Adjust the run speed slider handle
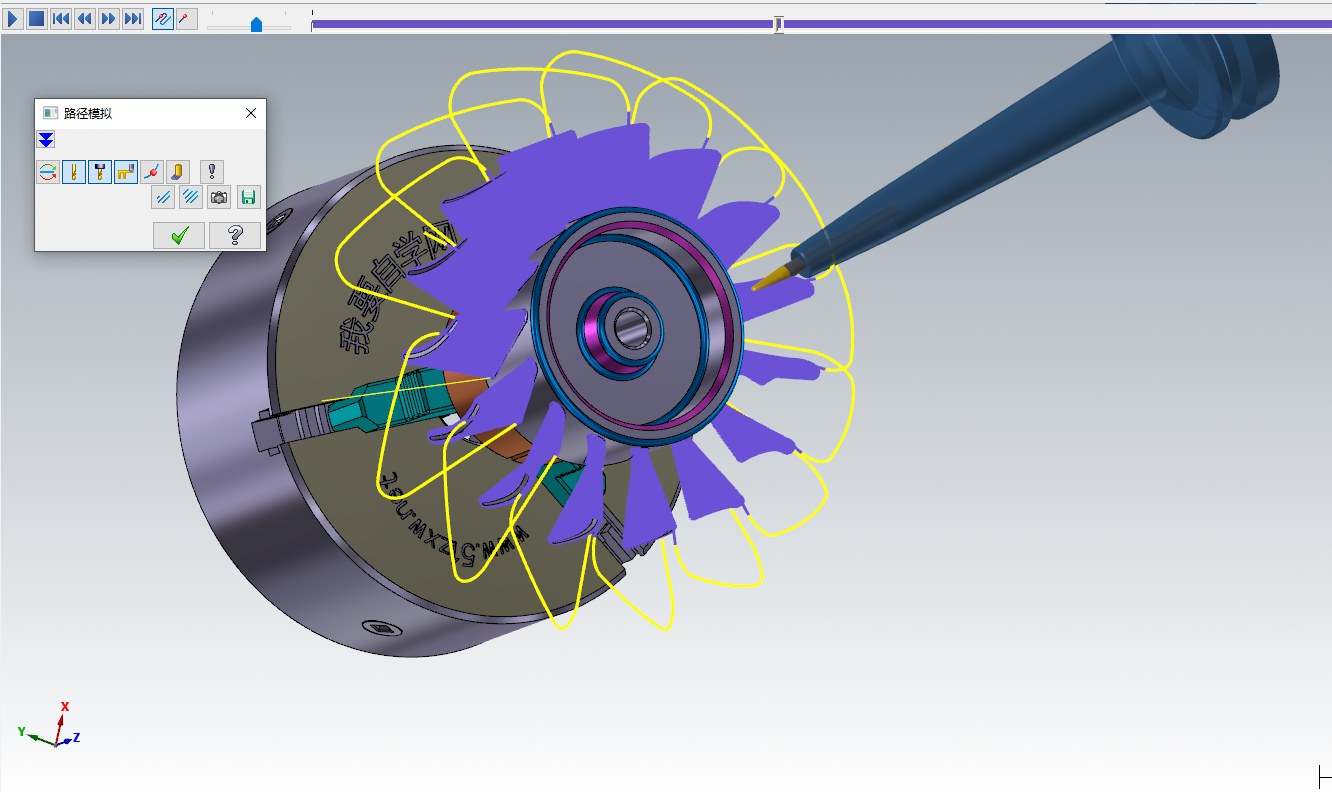The image size is (1332, 792). (256, 25)
